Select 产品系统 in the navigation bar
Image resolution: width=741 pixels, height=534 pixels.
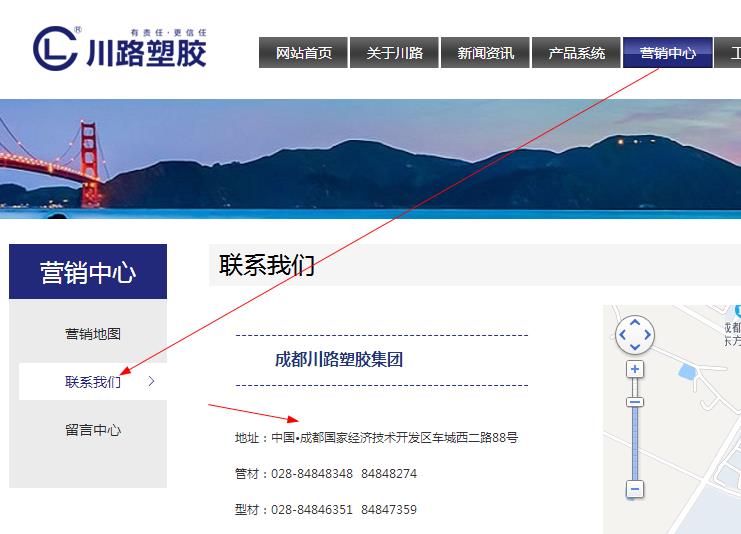[x=576, y=53]
